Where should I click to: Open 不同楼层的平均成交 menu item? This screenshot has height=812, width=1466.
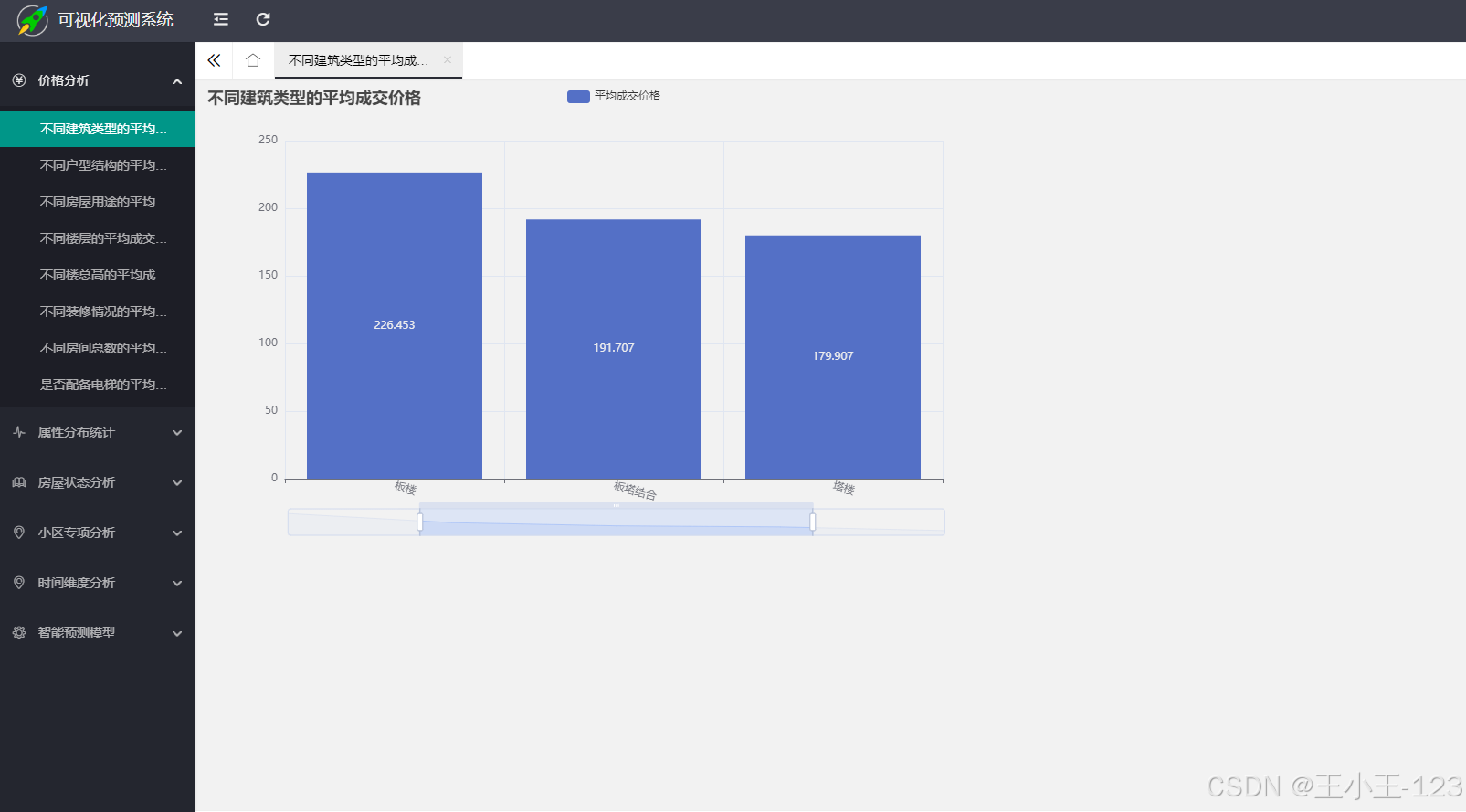pyautogui.click(x=98, y=238)
